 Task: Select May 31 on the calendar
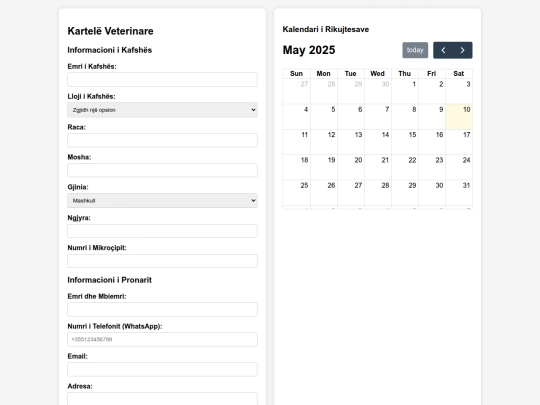(x=459, y=193)
